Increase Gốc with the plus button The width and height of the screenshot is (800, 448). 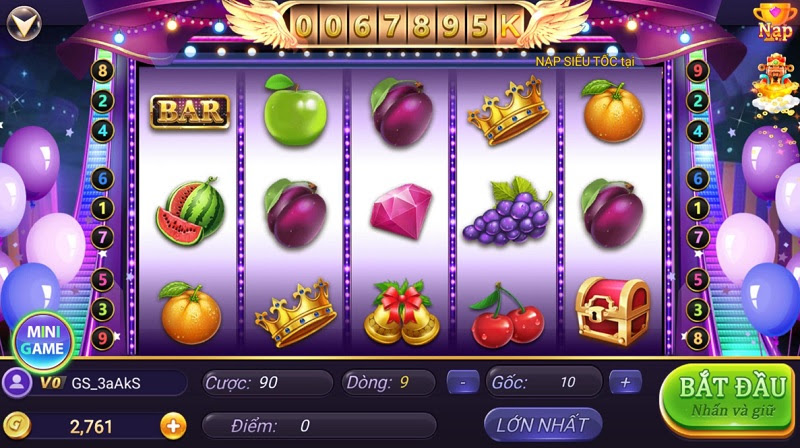pos(625,382)
